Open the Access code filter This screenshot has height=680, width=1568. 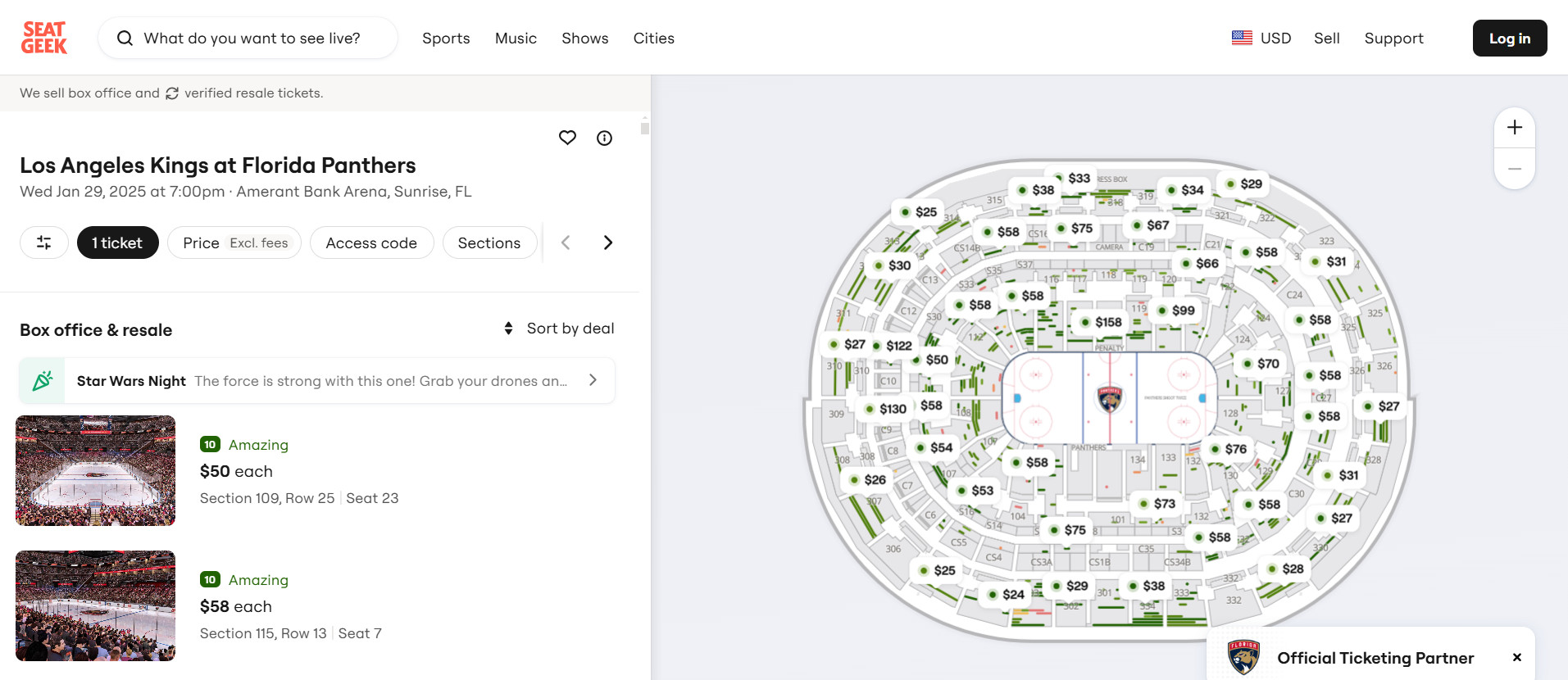click(371, 243)
